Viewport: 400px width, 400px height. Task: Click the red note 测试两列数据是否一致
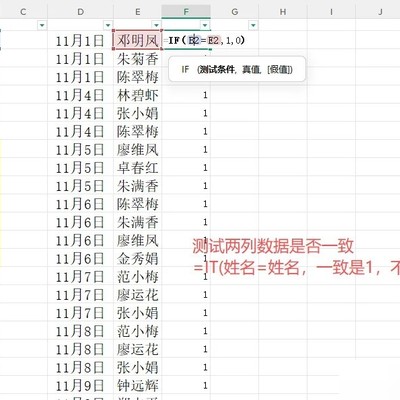point(273,247)
